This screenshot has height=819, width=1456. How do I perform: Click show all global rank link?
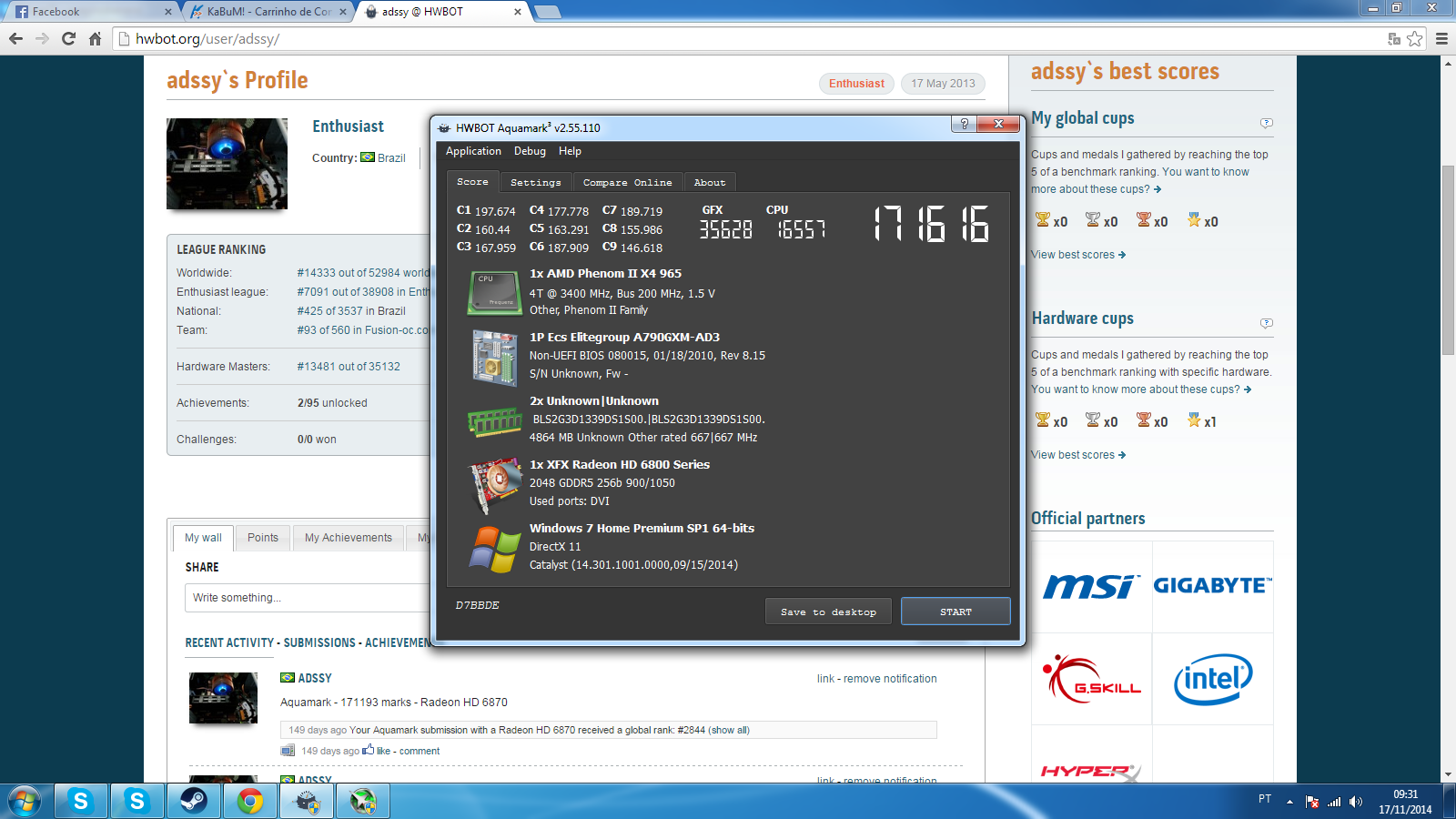pyautogui.click(x=730, y=730)
